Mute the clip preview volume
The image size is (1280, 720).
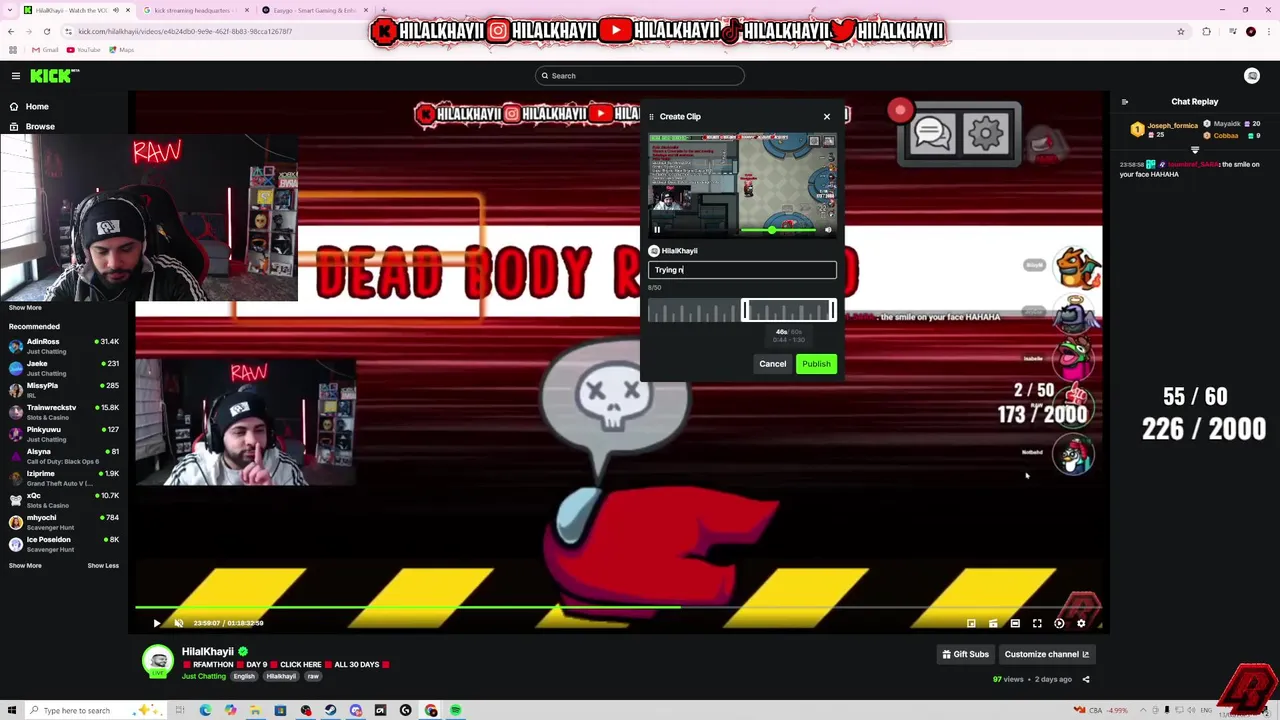coord(828,230)
